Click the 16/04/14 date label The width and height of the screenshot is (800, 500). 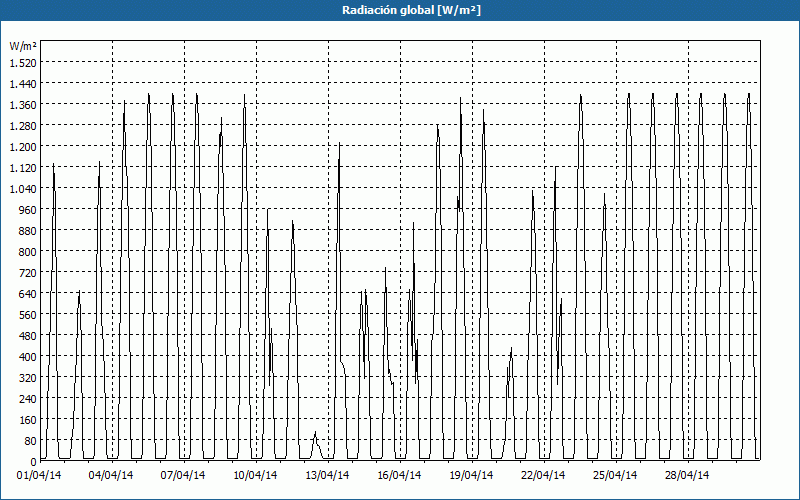tap(399, 476)
